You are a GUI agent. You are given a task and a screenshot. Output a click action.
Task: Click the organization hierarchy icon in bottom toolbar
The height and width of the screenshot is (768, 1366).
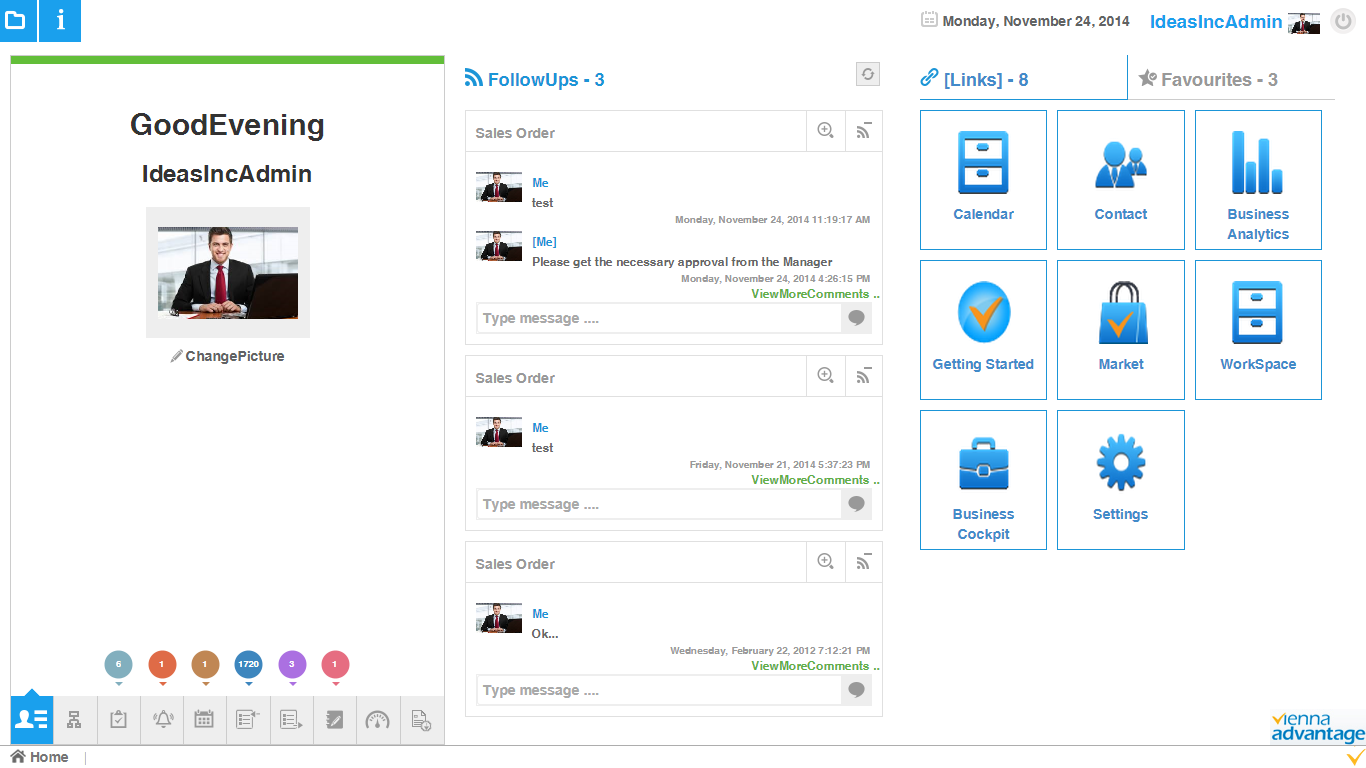point(75,719)
